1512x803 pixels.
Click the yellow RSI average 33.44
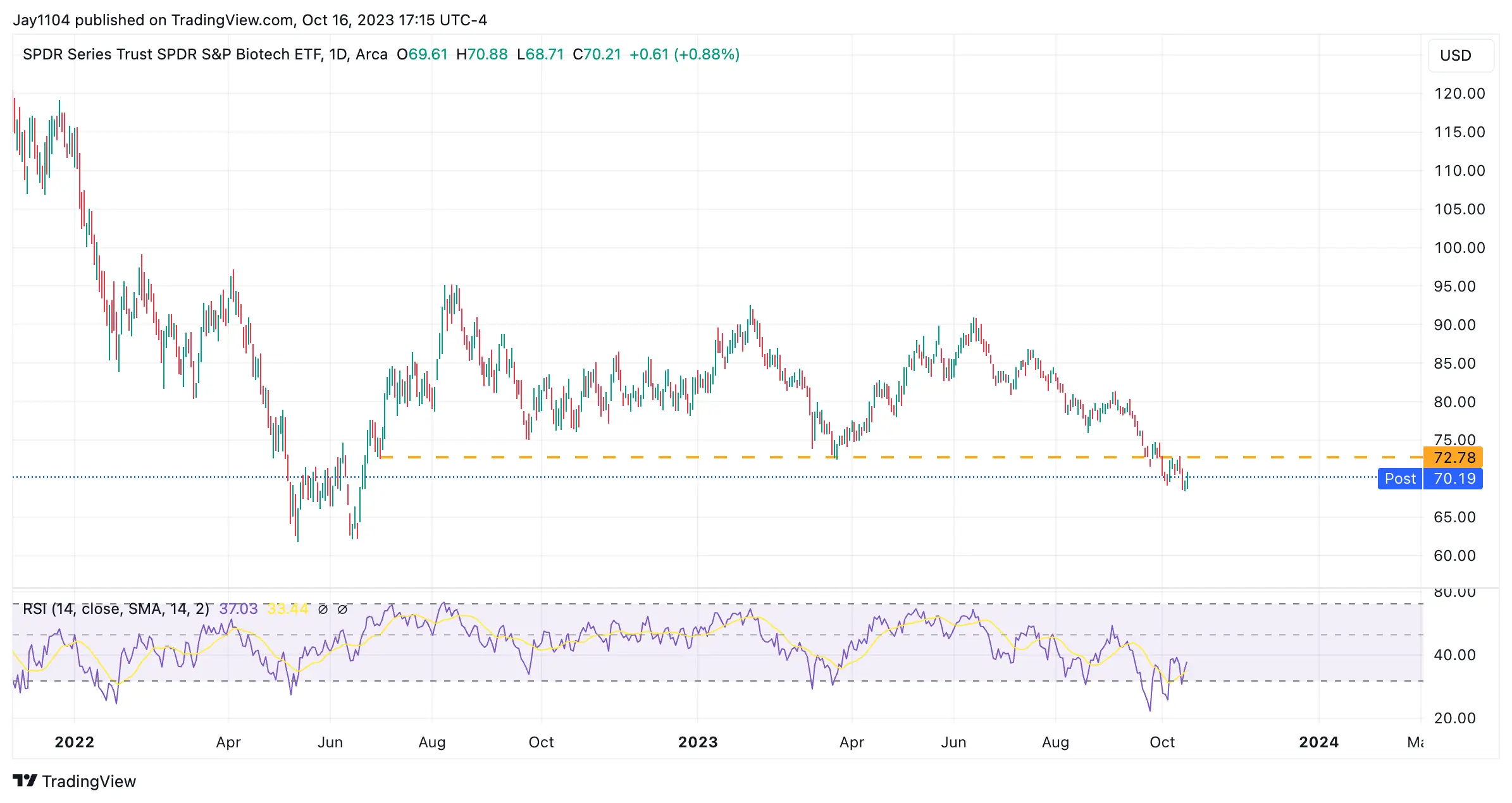288,609
